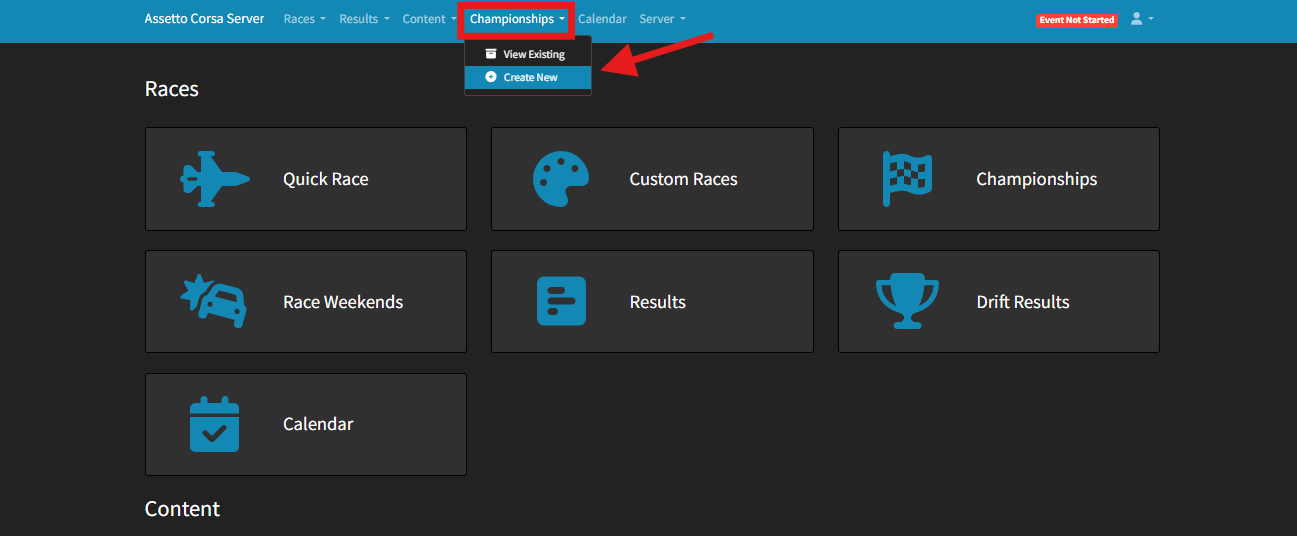Click the calendar check icon
Screen dimensions: 1297x536
[x=214, y=424]
